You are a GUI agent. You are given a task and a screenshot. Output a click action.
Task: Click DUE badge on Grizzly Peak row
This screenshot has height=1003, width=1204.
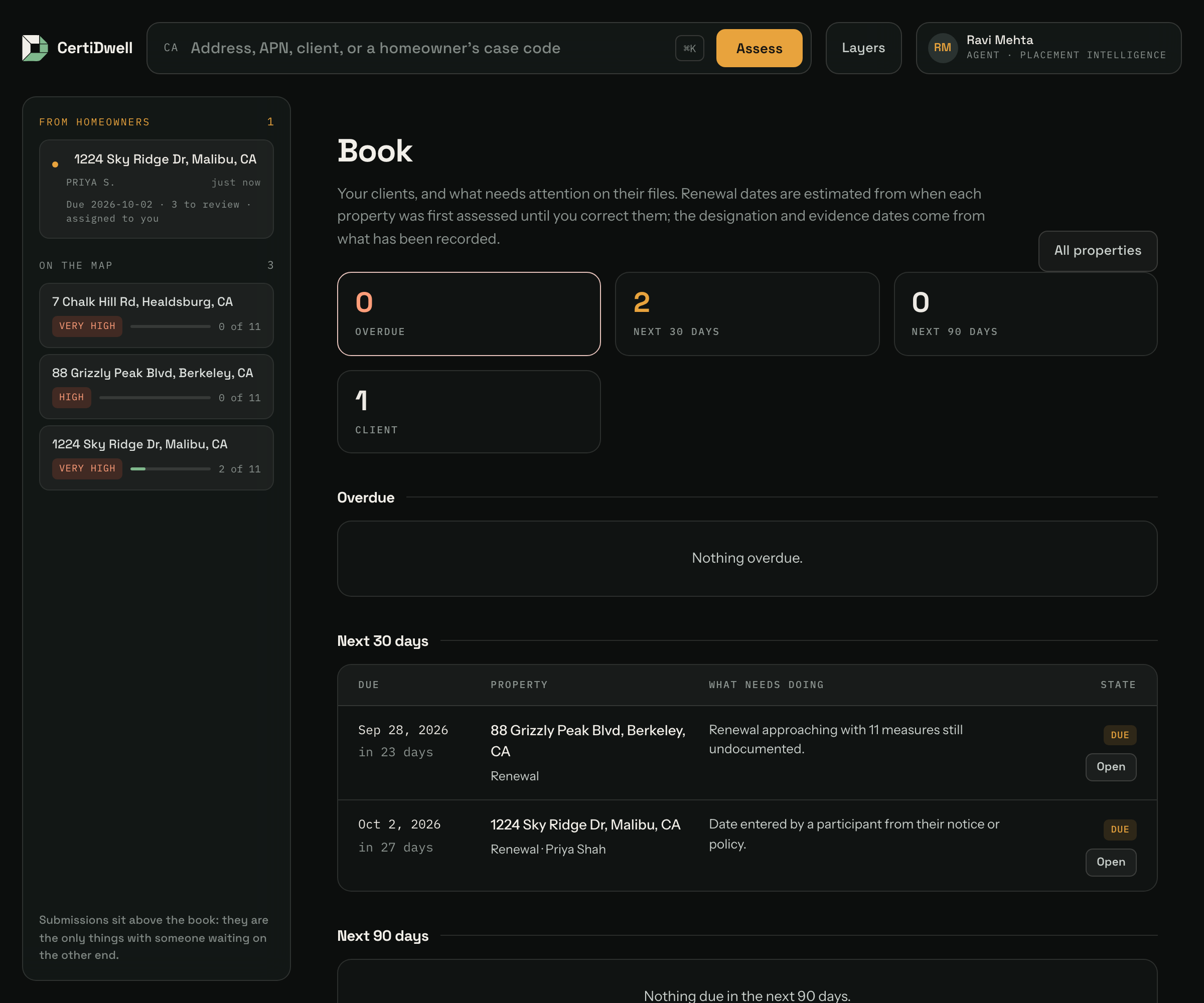1119,735
